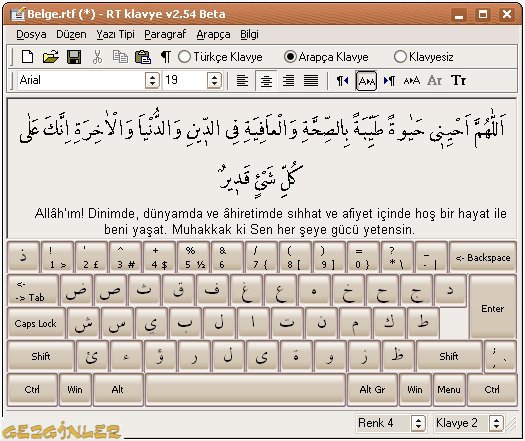Open the Düzen menu

click(x=71, y=34)
